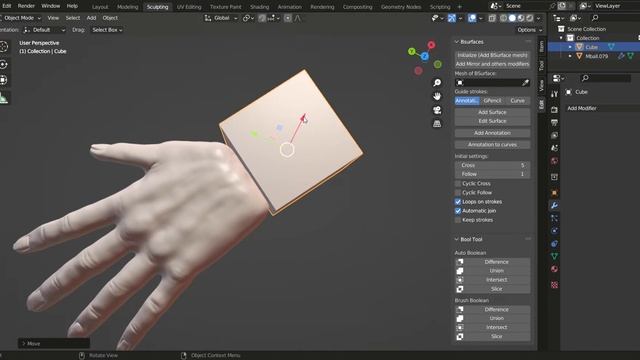Open the shading options dropdown arrow
The height and width of the screenshot is (360, 640).
click(538, 18)
